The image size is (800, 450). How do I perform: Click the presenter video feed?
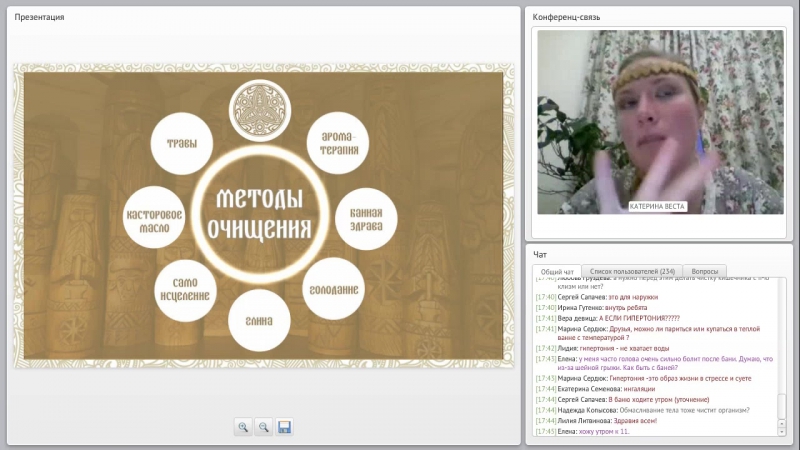[x=660, y=122]
